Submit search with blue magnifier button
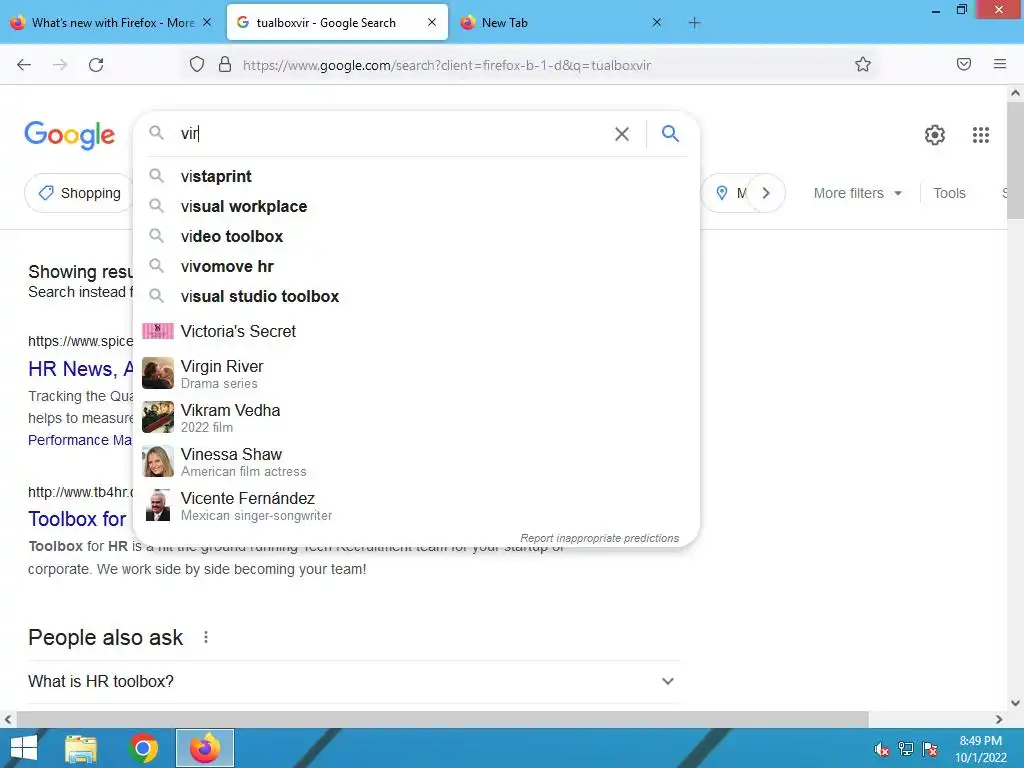Screen dimensions: 1024x768 point(670,133)
